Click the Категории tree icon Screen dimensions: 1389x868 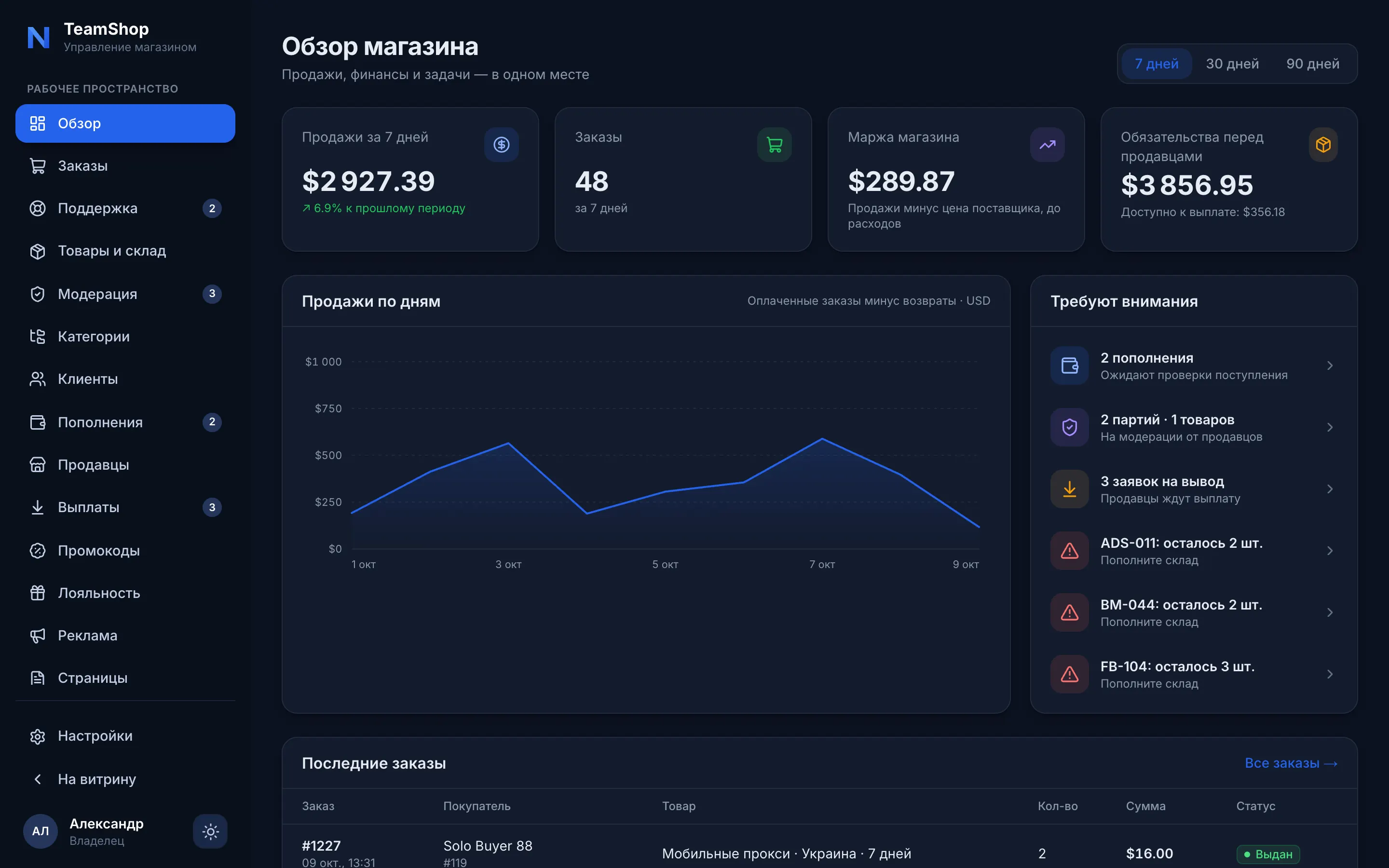click(x=37, y=337)
